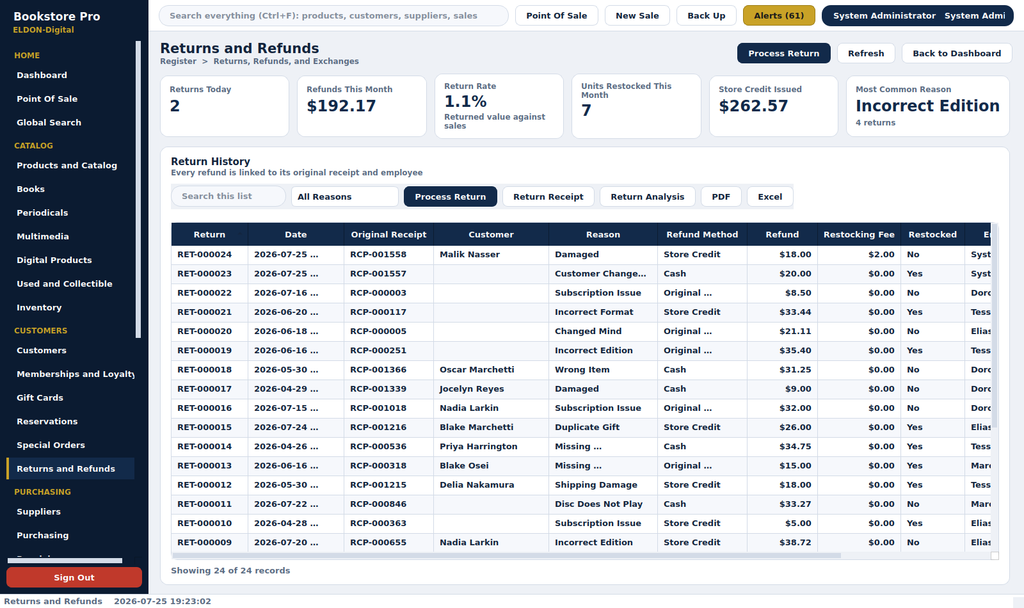Open Books section

71,189
